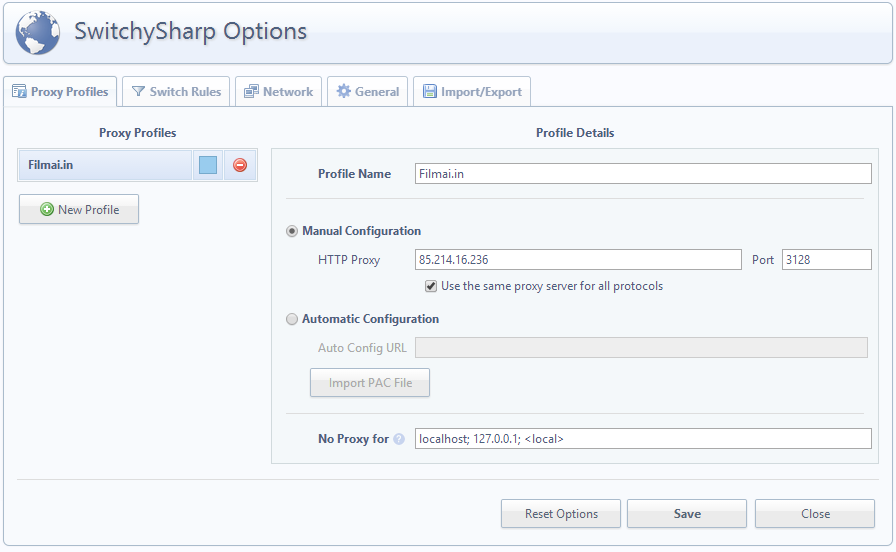This screenshot has height=552, width=896.
Task: Open the General settings tab
Action: coord(367,91)
